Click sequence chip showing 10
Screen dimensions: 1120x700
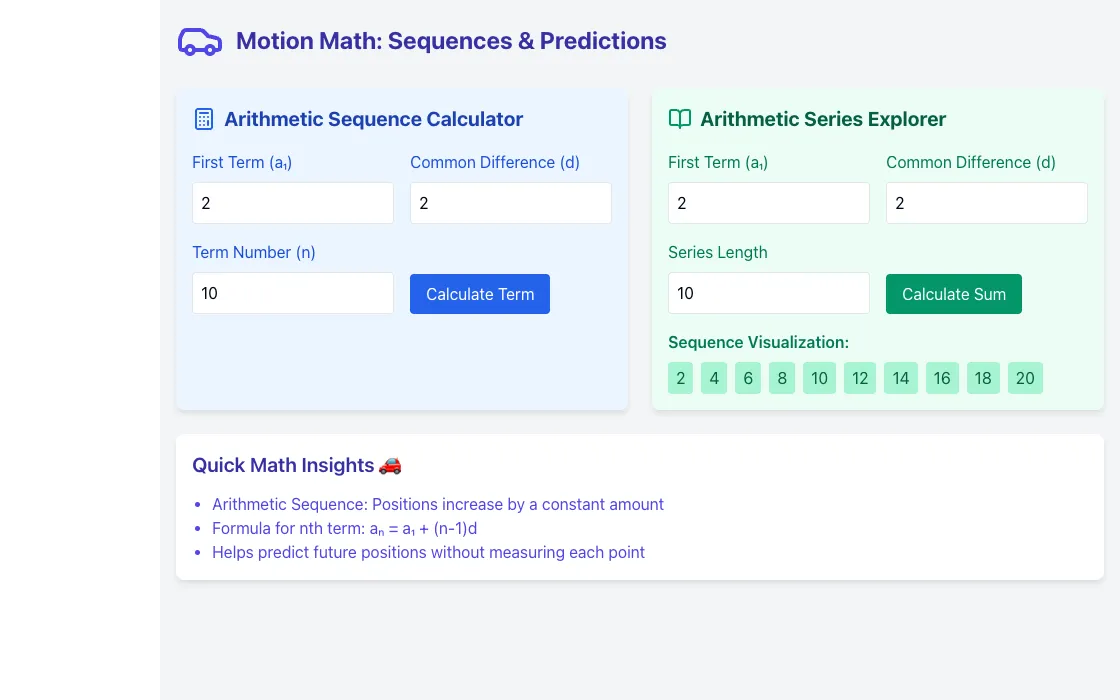819,379
